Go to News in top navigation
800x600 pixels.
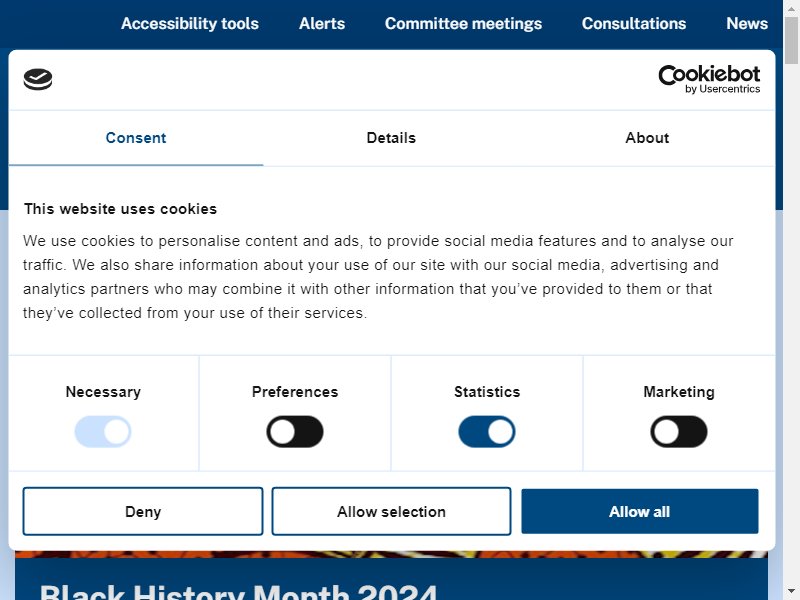click(747, 23)
